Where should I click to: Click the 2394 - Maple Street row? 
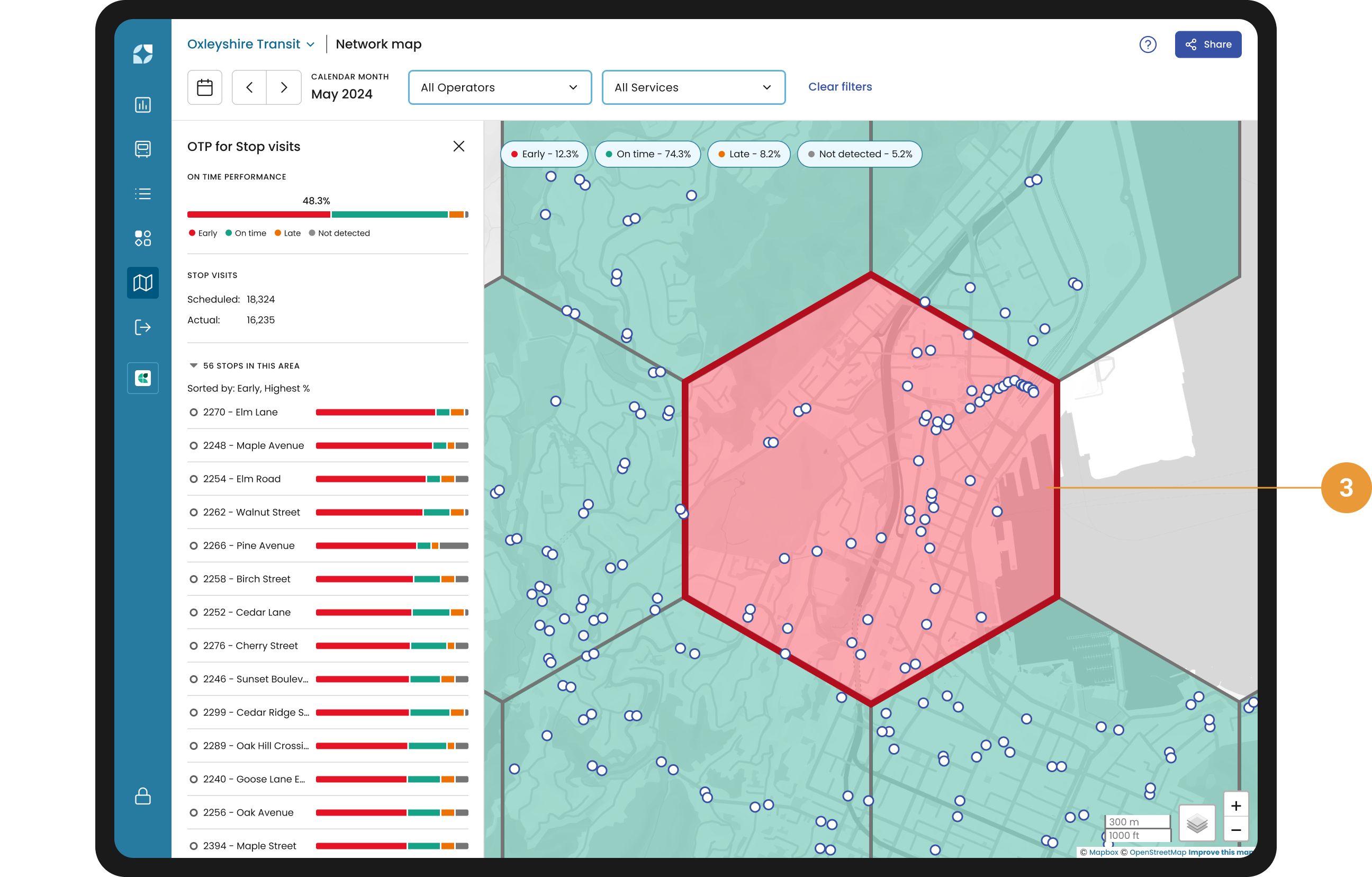coord(328,846)
